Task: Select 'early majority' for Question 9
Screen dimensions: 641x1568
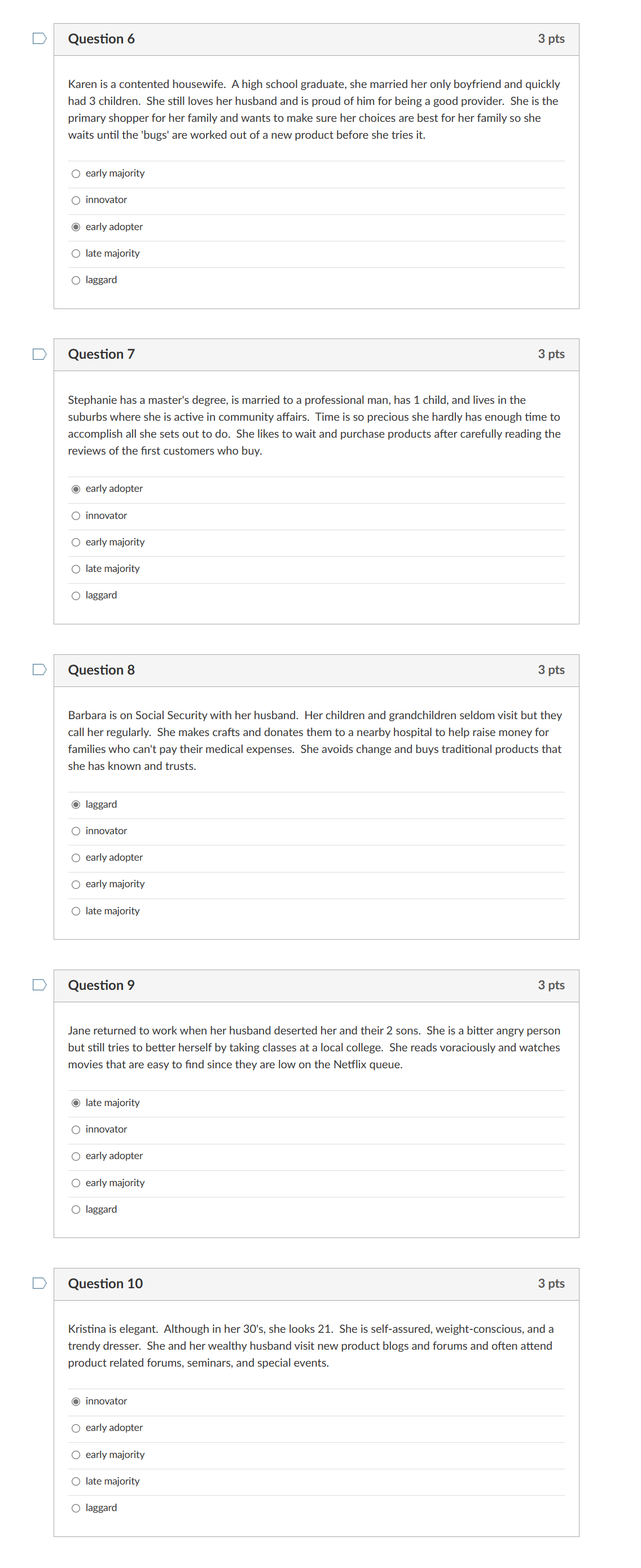Action: click(76, 1182)
